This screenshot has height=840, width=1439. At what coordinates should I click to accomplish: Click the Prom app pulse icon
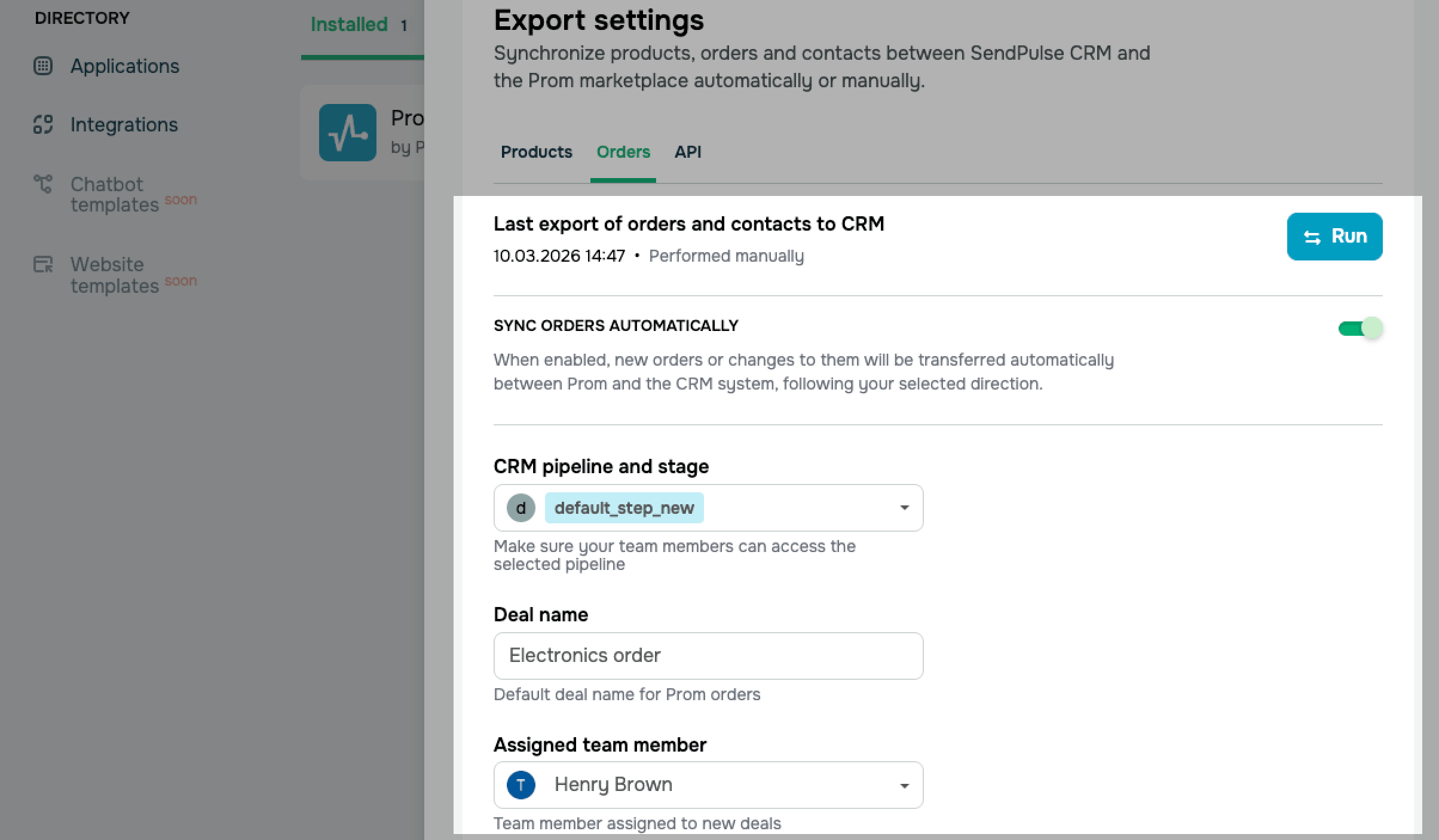(x=347, y=133)
